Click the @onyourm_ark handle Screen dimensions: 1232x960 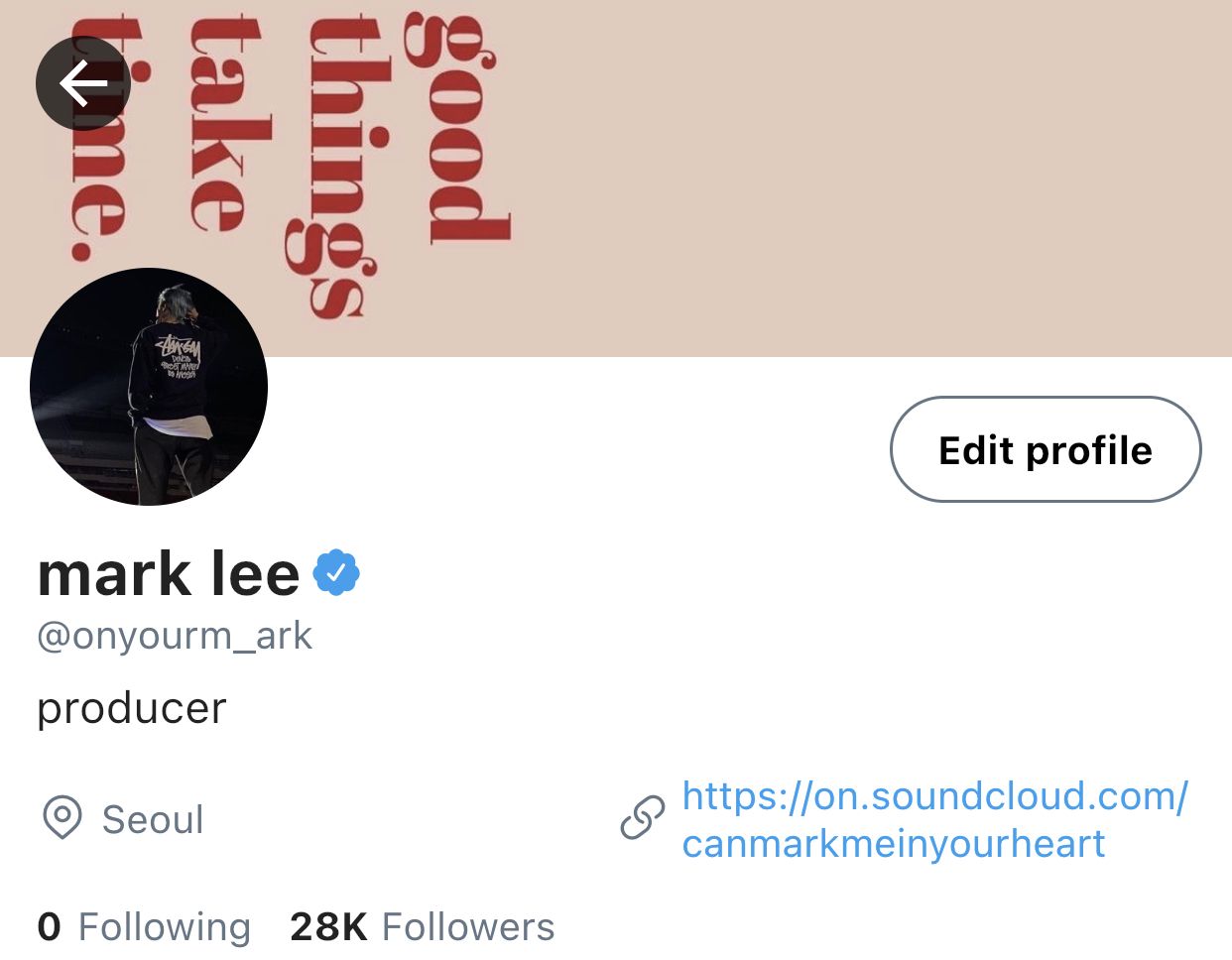(175, 636)
